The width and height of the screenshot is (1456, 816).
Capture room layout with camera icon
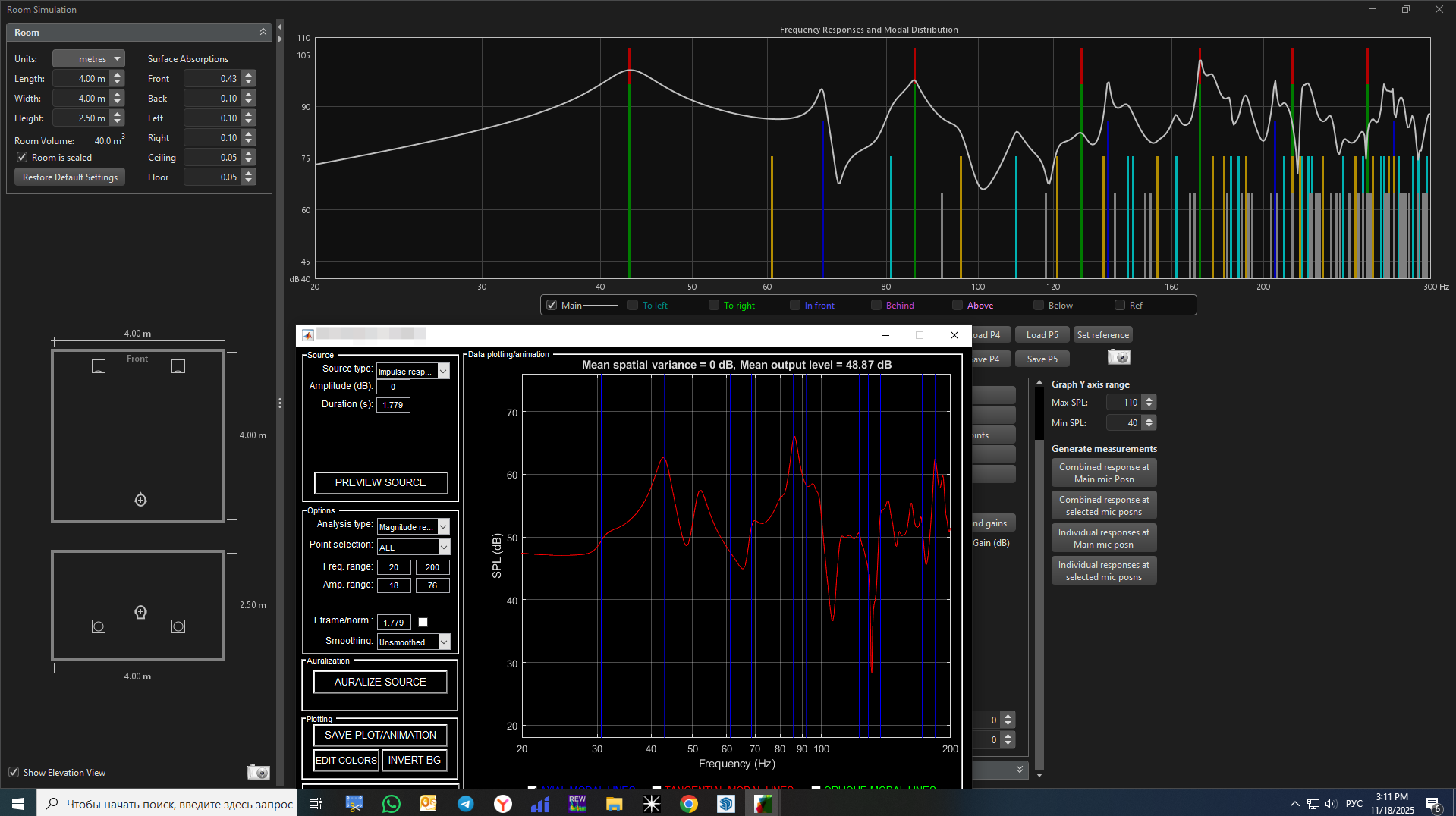pos(258,772)
